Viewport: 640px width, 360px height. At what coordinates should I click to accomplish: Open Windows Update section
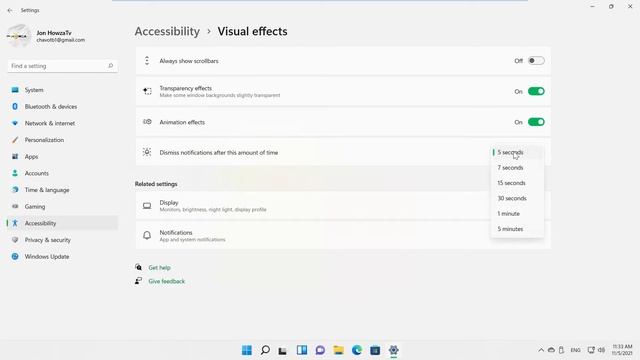pyautogui.click(x=62, y=257)
